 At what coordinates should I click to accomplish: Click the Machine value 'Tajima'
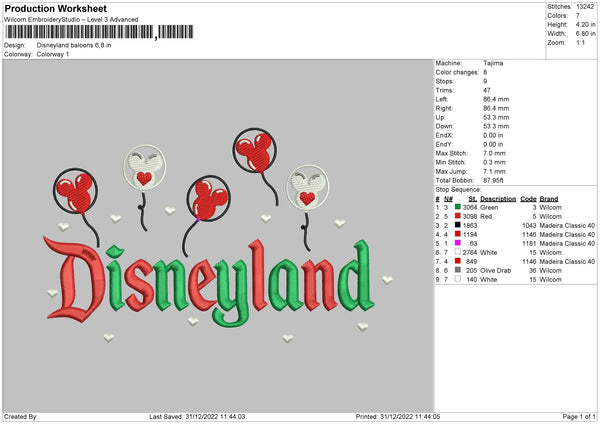(493, 63)
